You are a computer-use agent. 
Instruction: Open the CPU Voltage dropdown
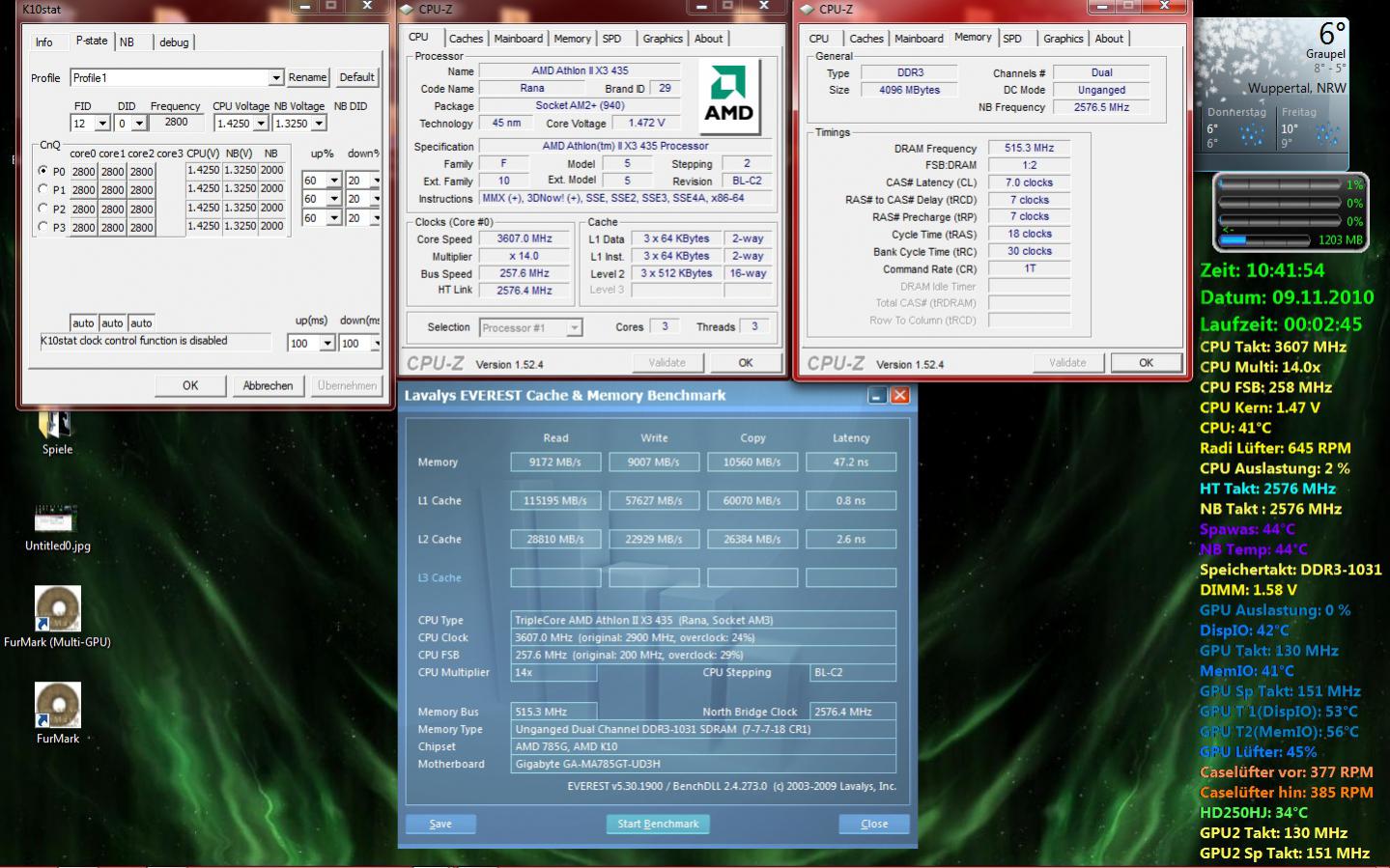click(x=261, y=124)
